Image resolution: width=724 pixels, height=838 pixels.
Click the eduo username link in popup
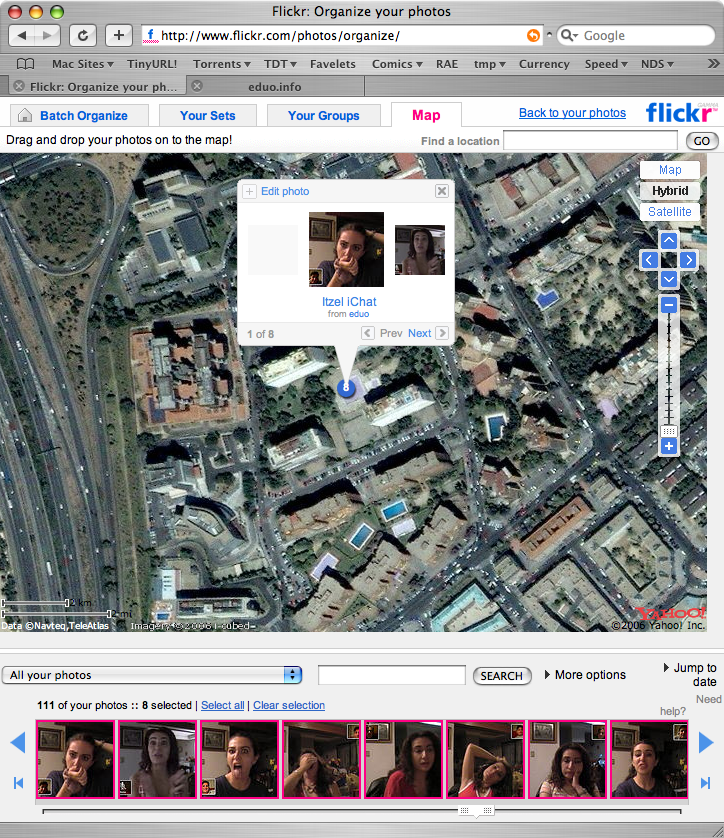click(x=359, y=314)
